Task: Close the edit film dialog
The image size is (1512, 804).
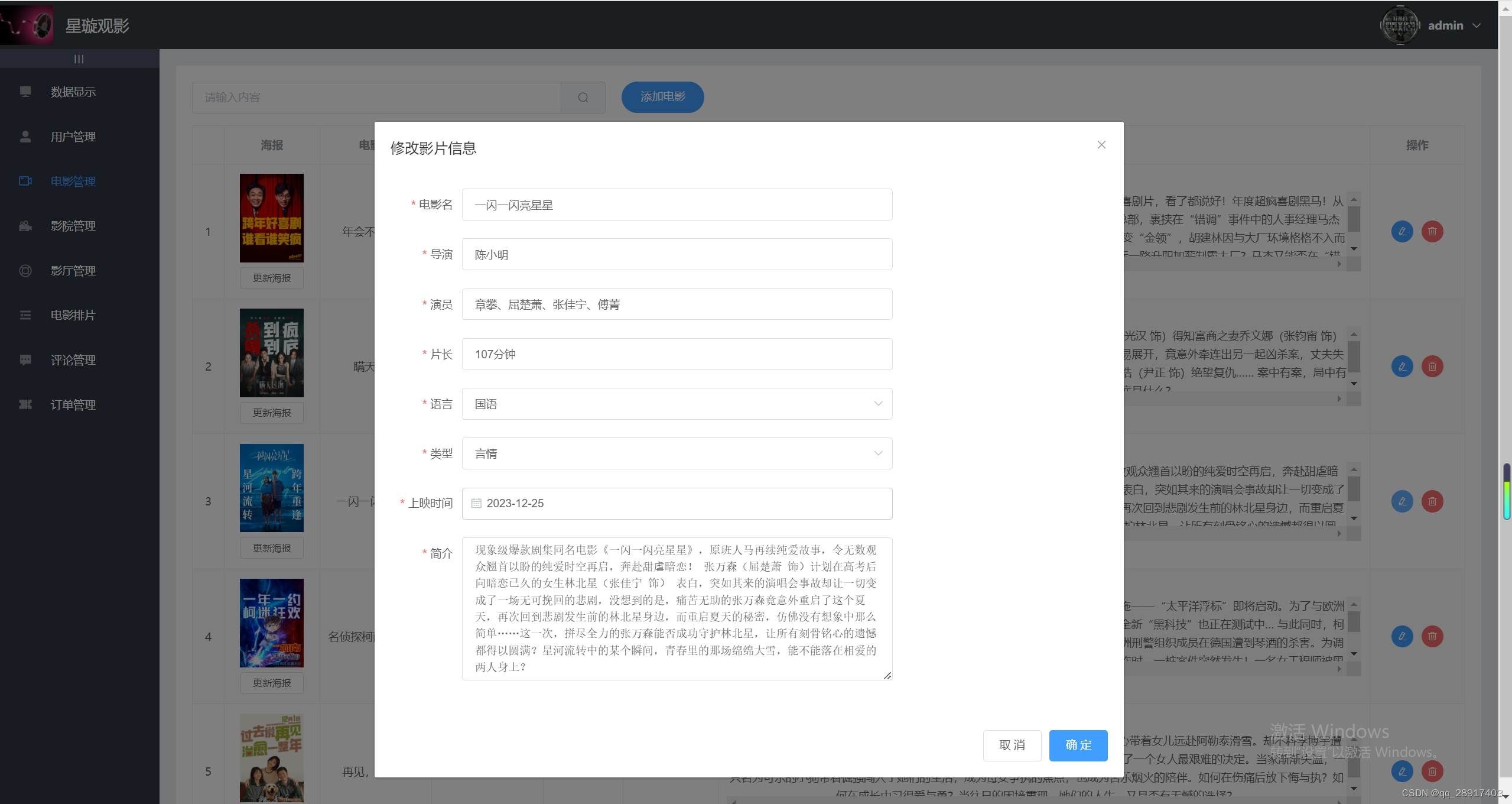Action: 1101,145
